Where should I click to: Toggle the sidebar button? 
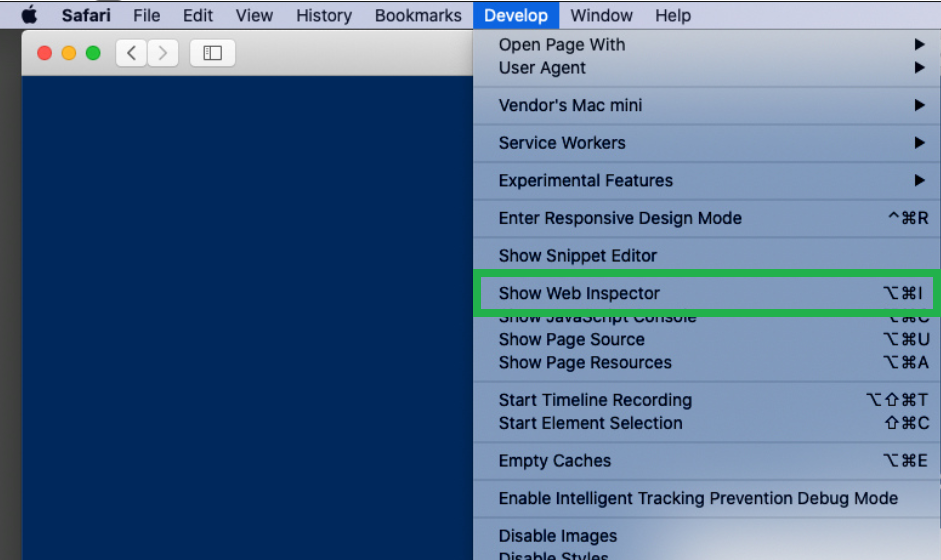click(x=212, y=53)
